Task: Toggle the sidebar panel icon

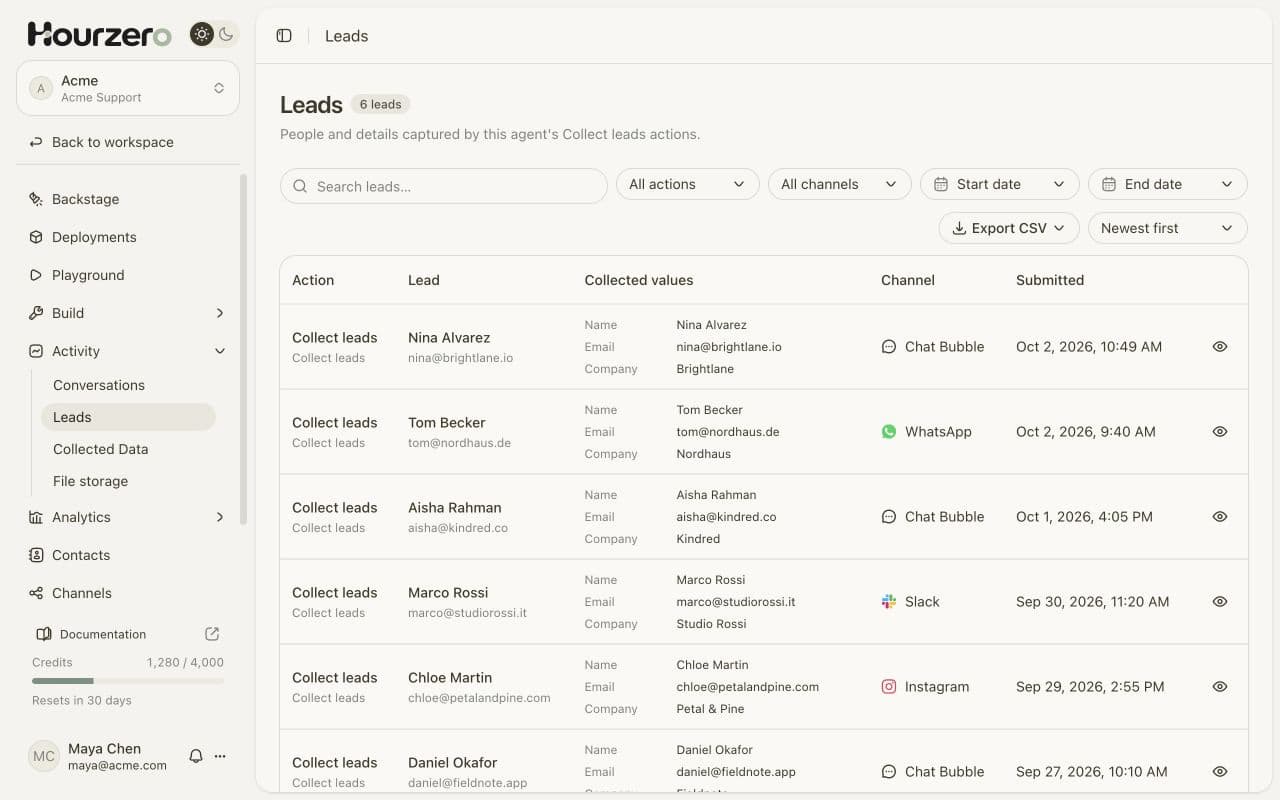Action: tap(284, 36)
